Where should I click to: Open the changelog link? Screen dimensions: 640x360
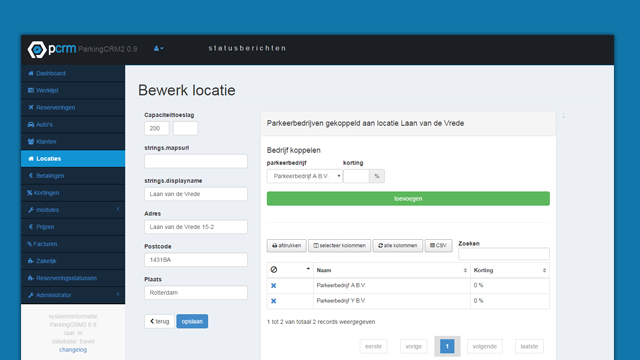coord(73,350)
